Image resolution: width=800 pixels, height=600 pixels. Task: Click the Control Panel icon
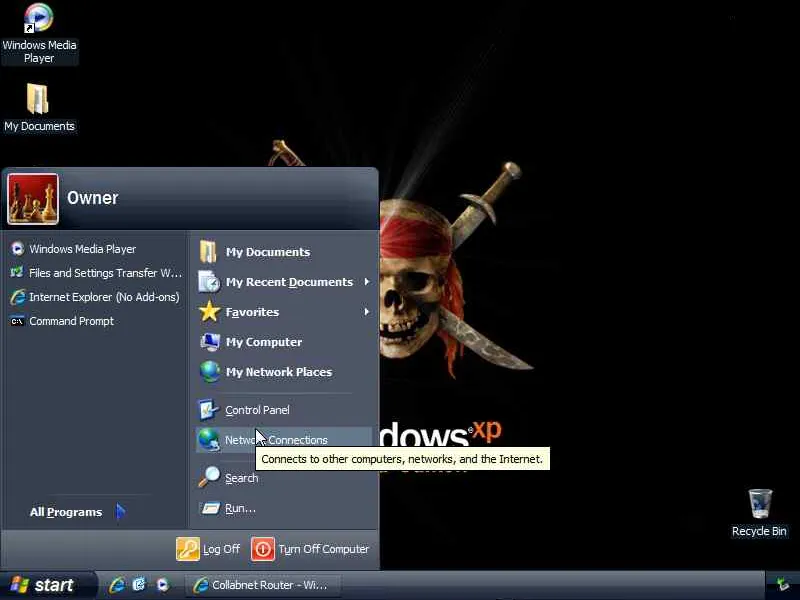pyautogui.click(x=208, y=409)
